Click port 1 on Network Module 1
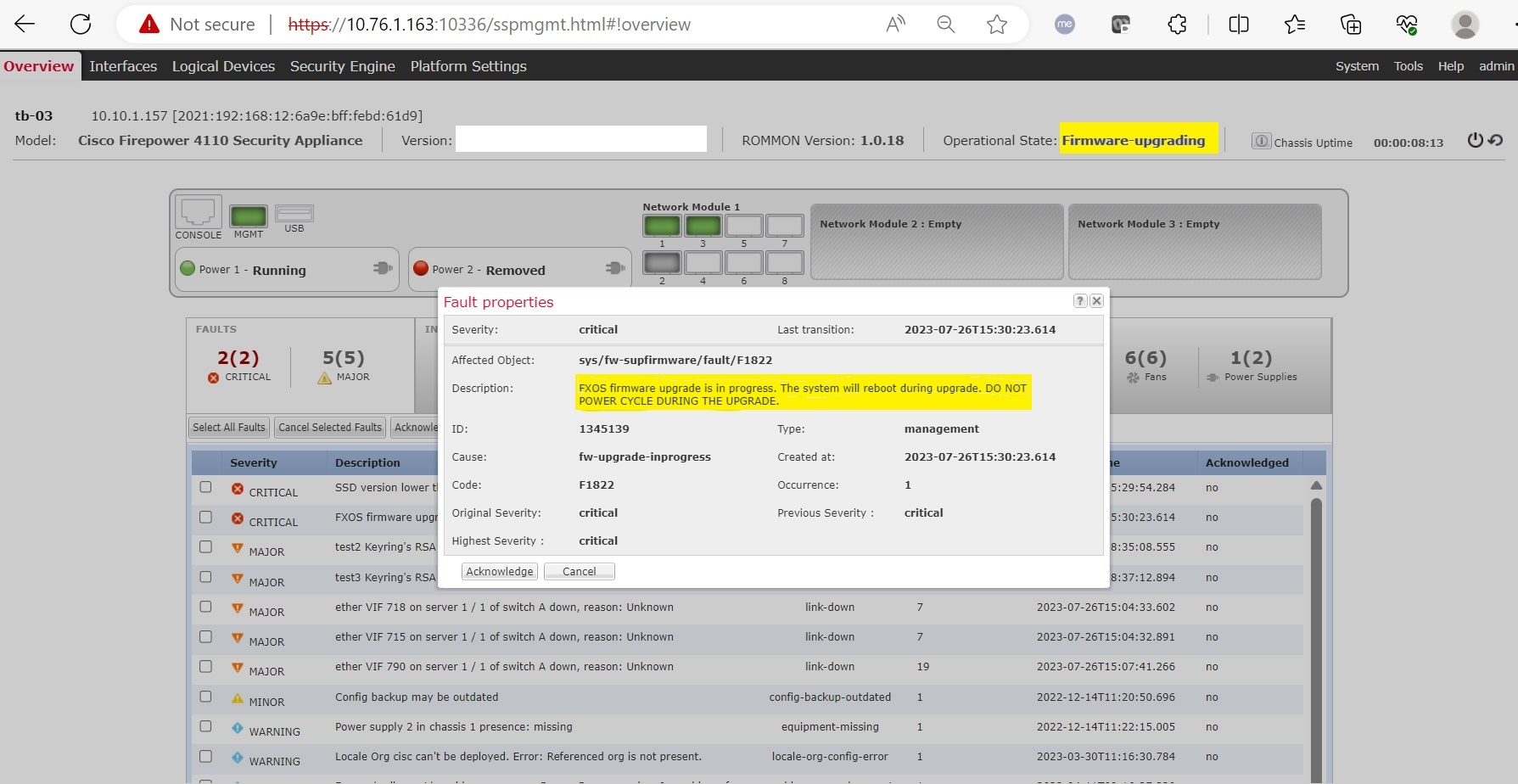The image size is (1518, 784). (662, 226)
